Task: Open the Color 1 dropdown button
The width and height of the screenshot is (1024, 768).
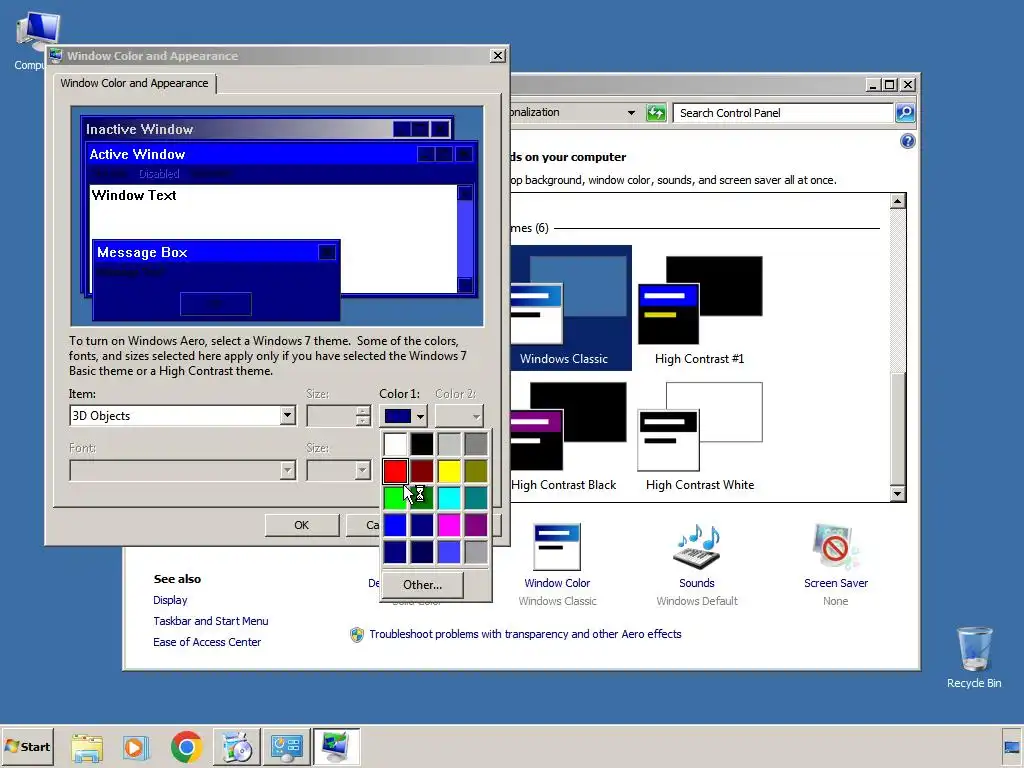Action: pos(404,416)
